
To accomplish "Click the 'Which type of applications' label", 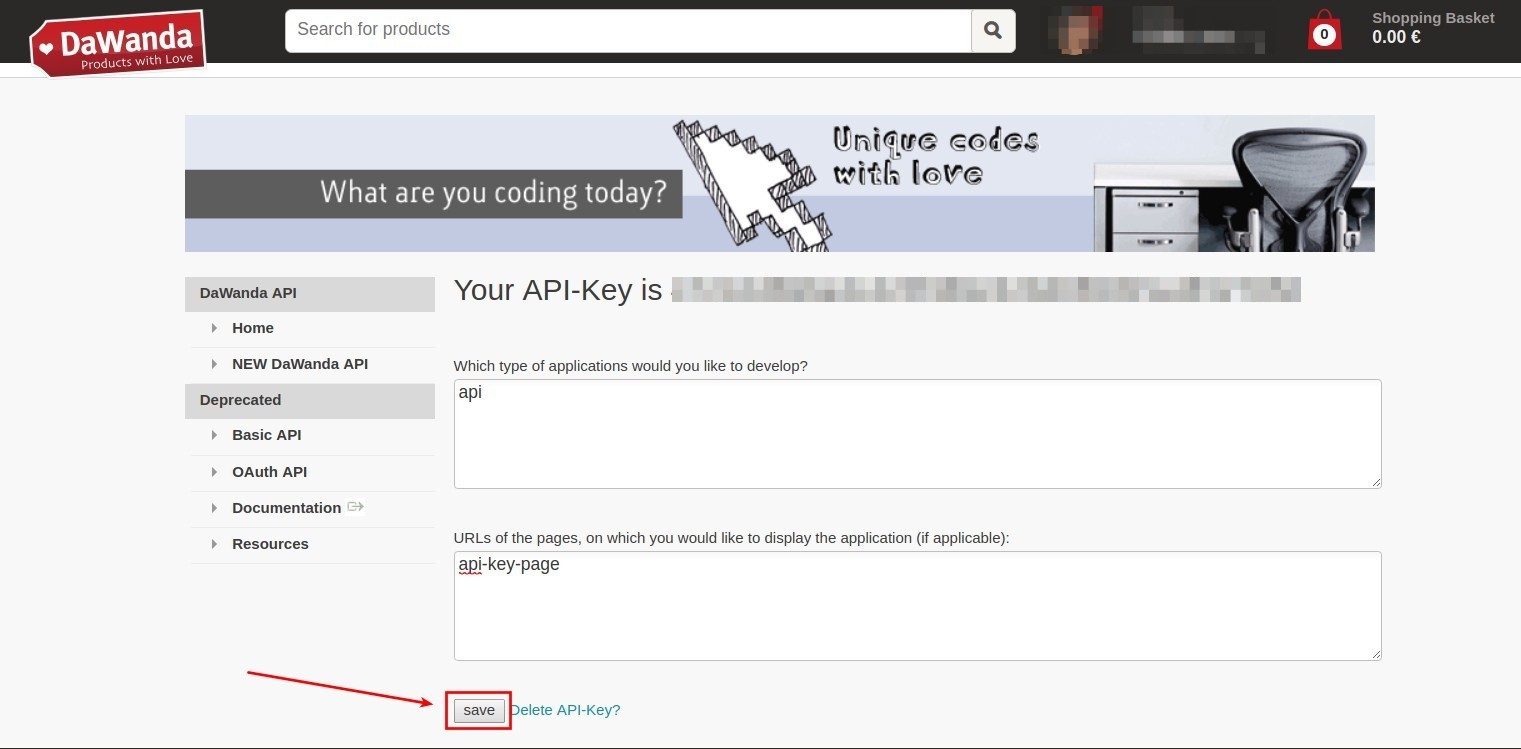I will click(631, 366).
